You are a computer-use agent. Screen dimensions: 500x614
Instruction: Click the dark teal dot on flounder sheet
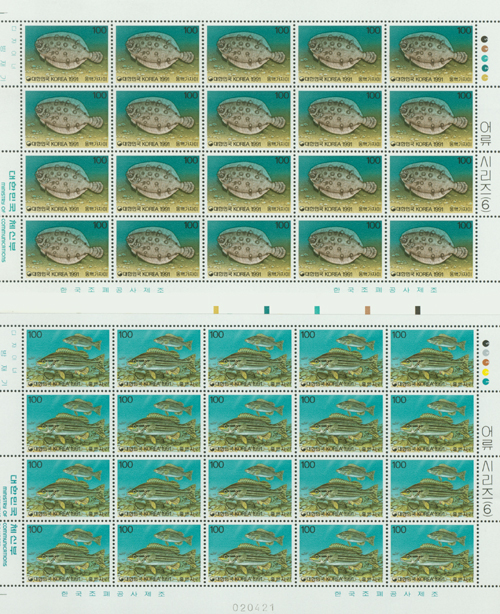click(485, 68)
